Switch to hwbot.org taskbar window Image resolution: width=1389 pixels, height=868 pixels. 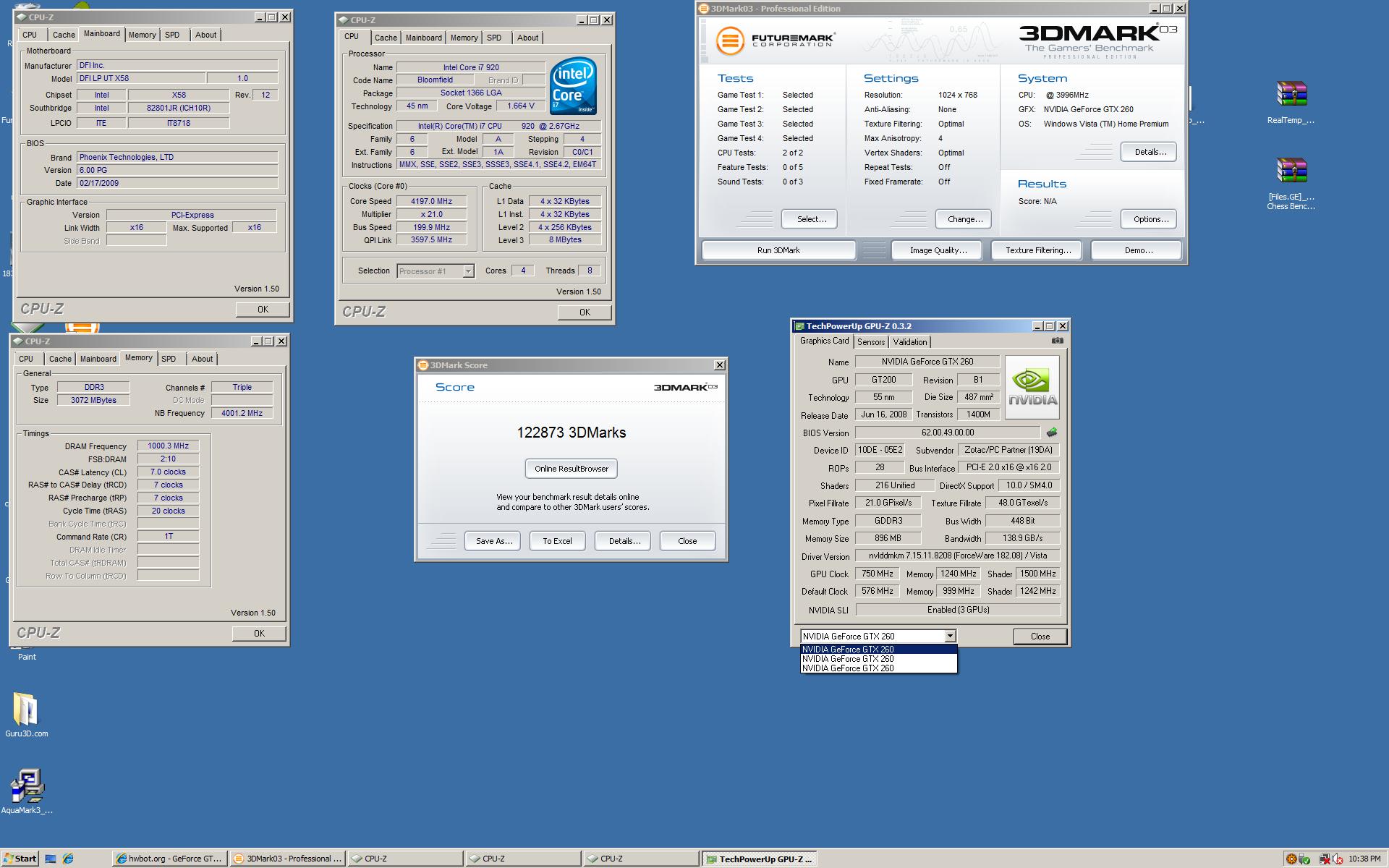click(x=170, y=859)
